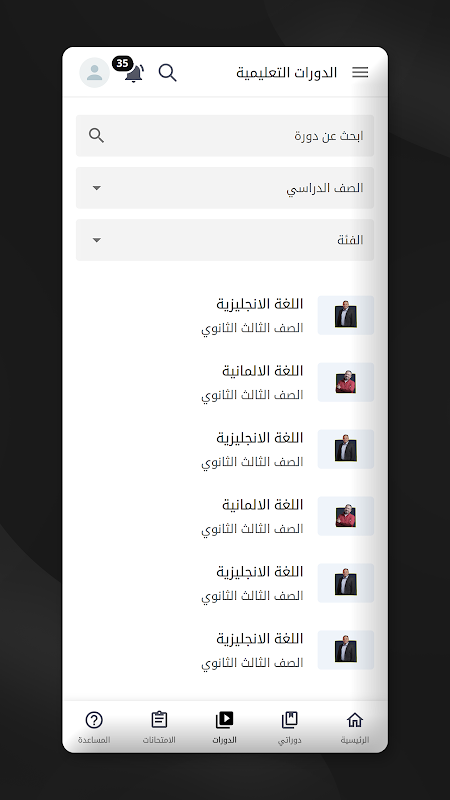This screenshot has height=800, width=450.
Task: Open the user profile avatar
Action: pos(94,72)
